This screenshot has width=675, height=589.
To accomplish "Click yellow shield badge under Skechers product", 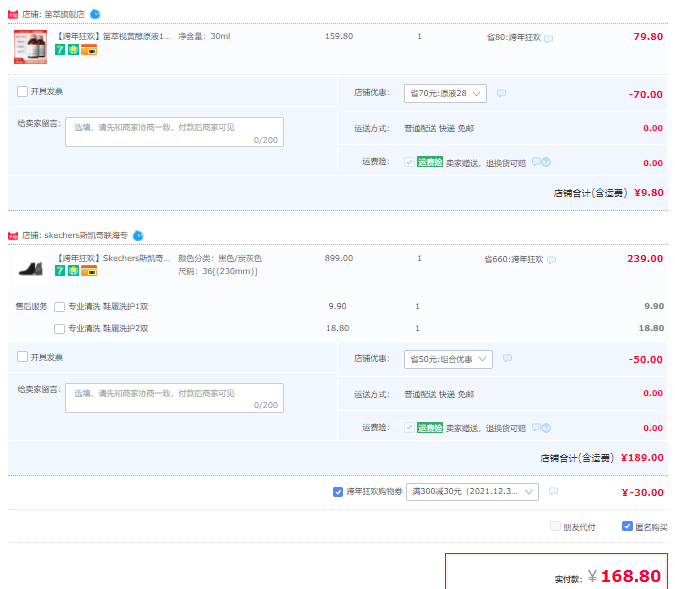I will point(74,271).
